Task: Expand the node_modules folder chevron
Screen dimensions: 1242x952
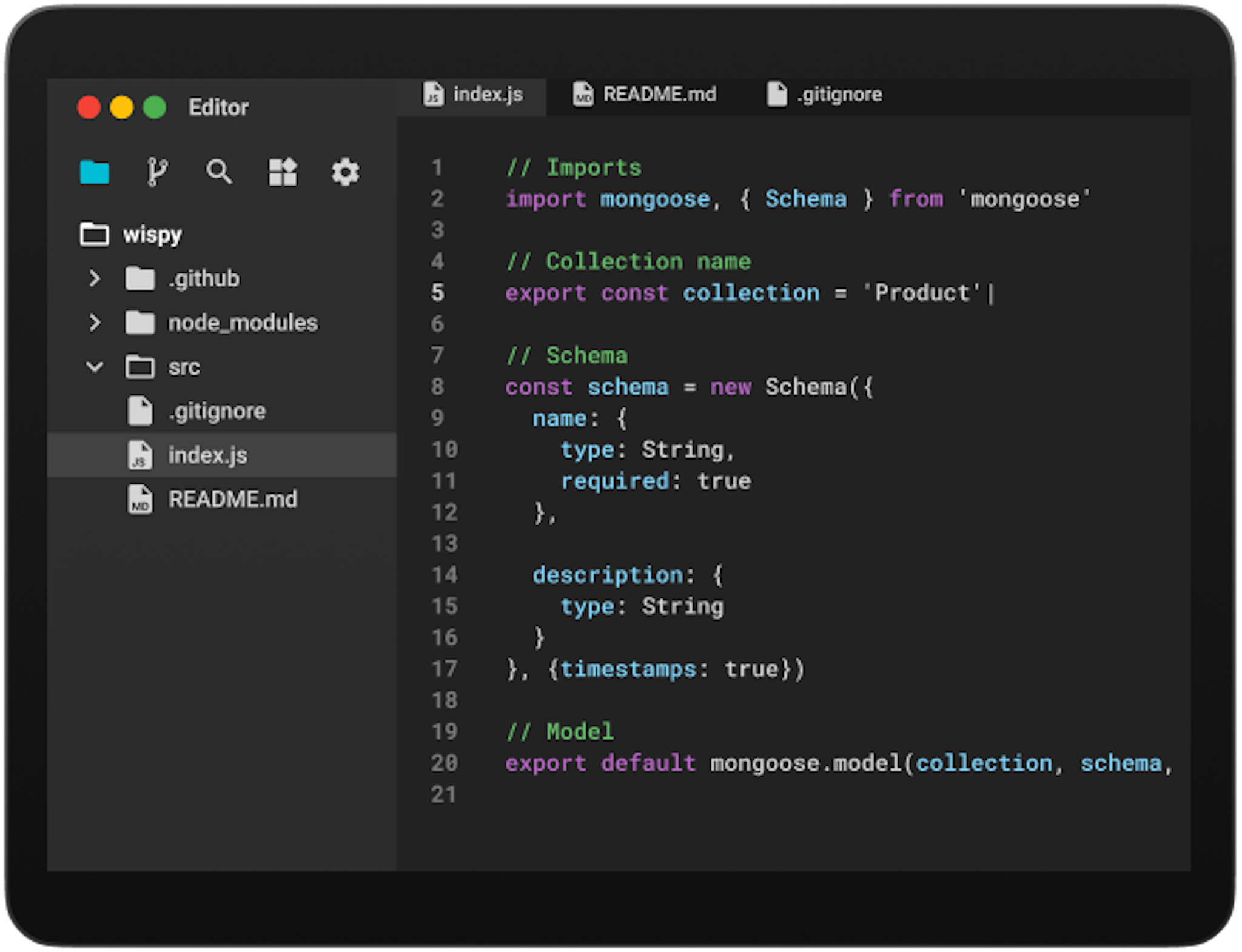Action: 95,323
